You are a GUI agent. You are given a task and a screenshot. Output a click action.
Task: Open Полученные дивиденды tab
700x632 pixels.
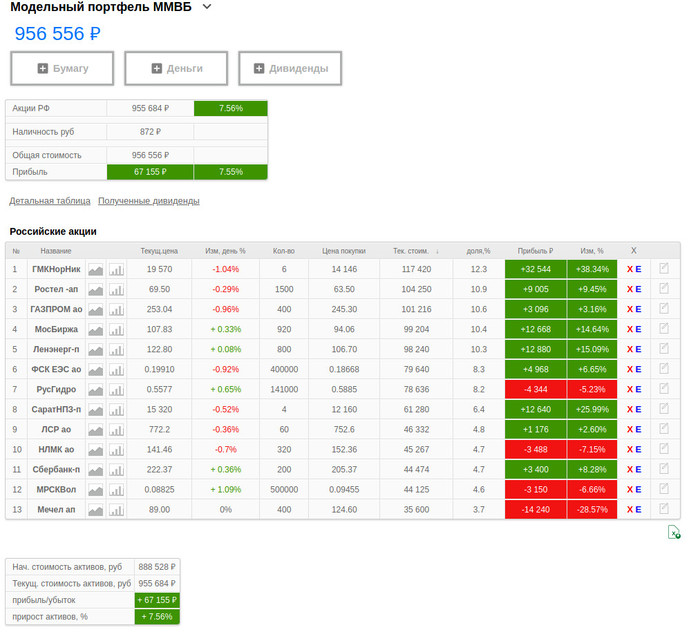(148, 201)
